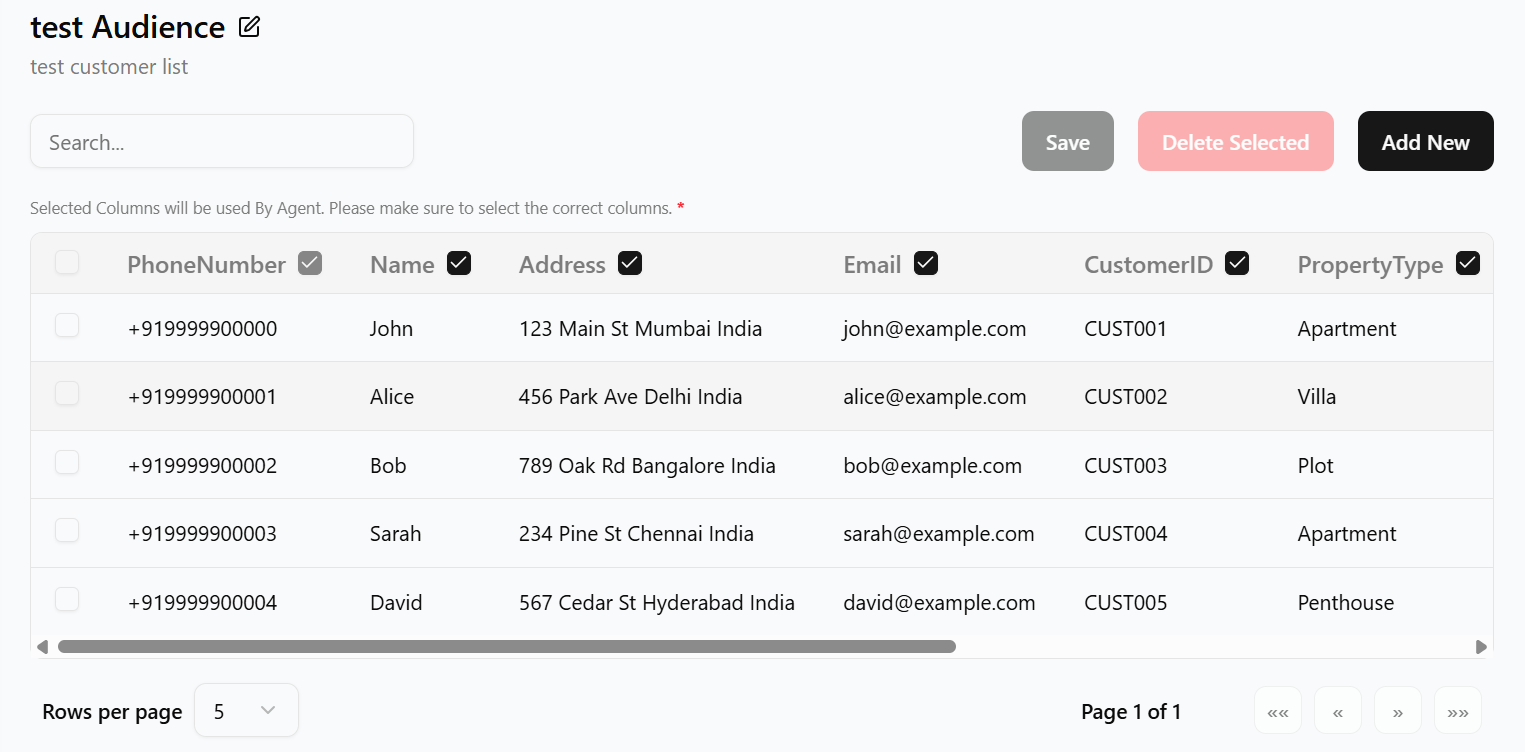This screenshot has width=1525, height=752.
Task: Check the select-all rows header checkbox
Action: click(67, 262)
